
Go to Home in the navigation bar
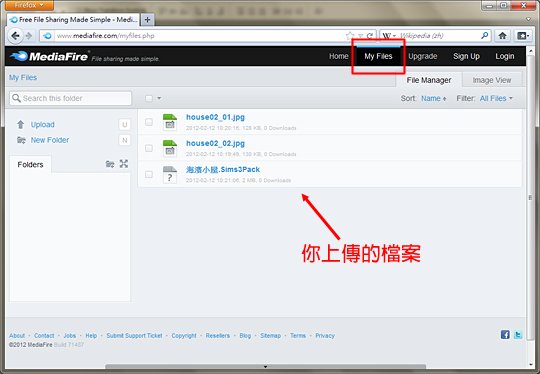[x=339, y=56]
